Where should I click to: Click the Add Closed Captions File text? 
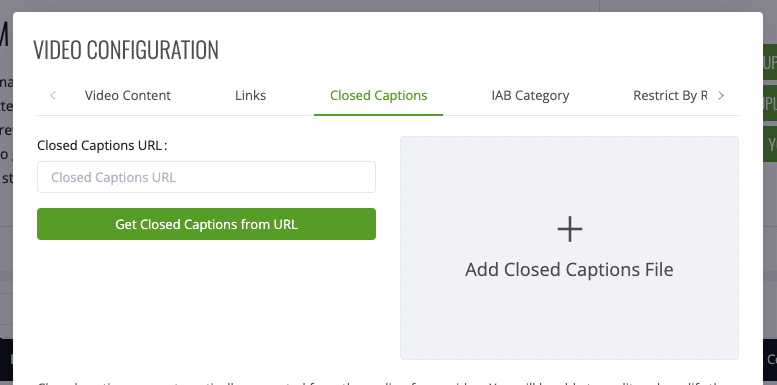pos(569,270)
